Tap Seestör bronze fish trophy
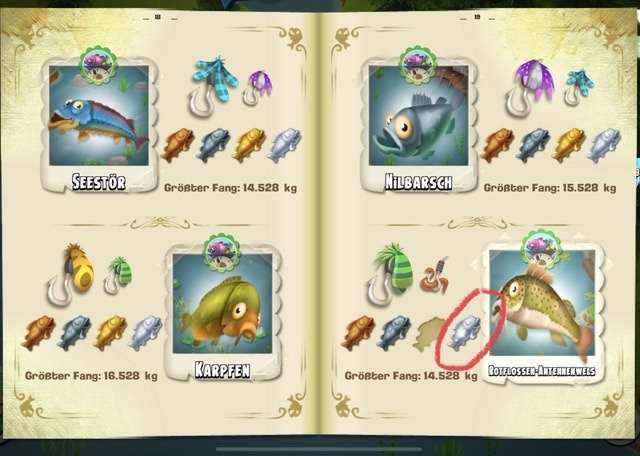The width and height of the screenshot is (640, 456). (x=178, y=145)
